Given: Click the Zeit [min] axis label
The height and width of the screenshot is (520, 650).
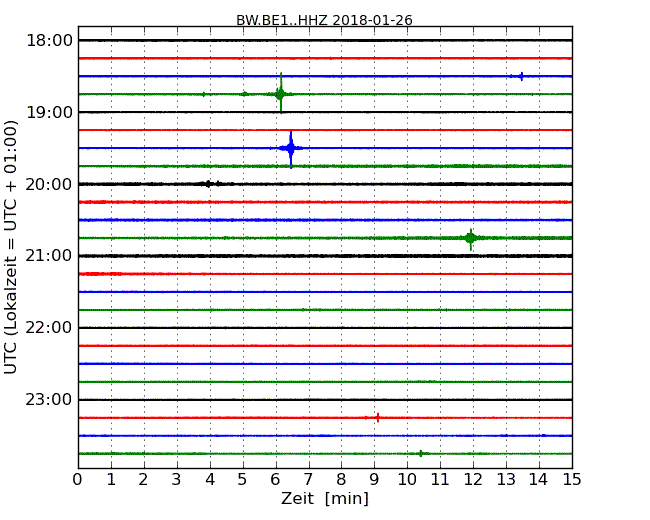Looking at the screenshot, I should [x=325, y=498].
